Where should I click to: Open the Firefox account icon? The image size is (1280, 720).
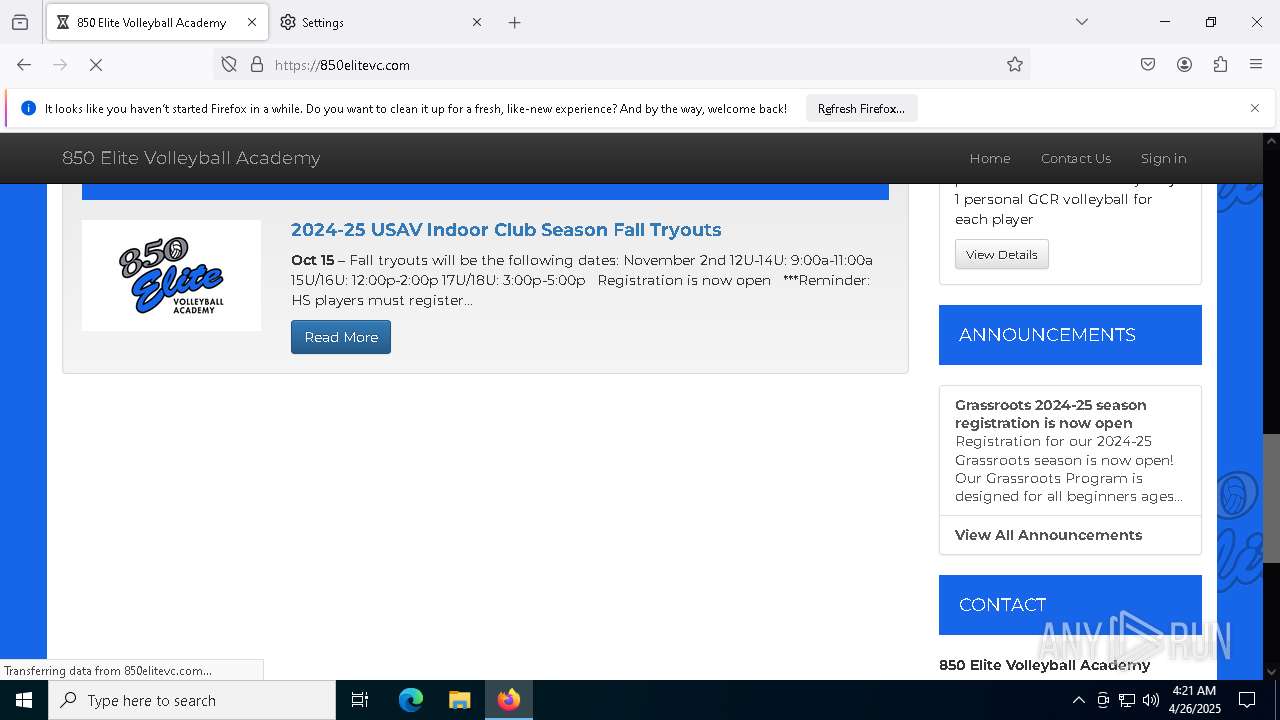[x=1184, y=65]
